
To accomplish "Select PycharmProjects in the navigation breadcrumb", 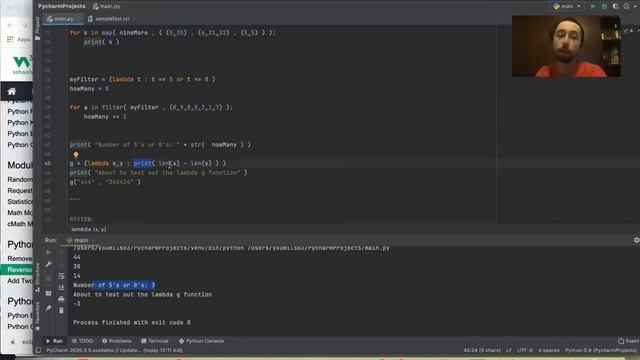I will pyautogui.click(x=62, y=6).
